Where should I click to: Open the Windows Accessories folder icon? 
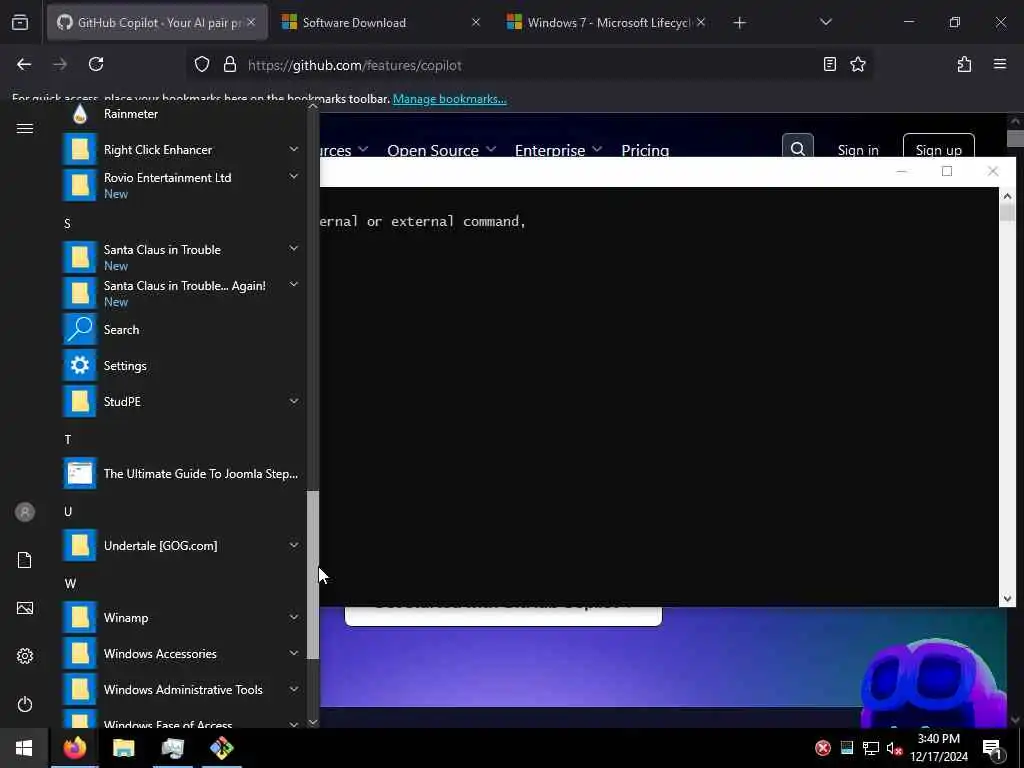tap(80, 653)
